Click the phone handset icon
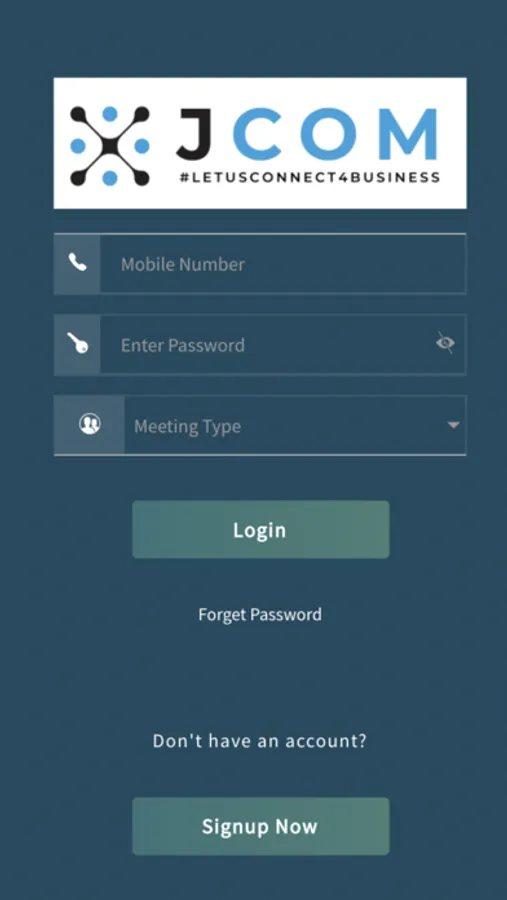507x900 pixels. pyautogui.click(x=78, y=263)
